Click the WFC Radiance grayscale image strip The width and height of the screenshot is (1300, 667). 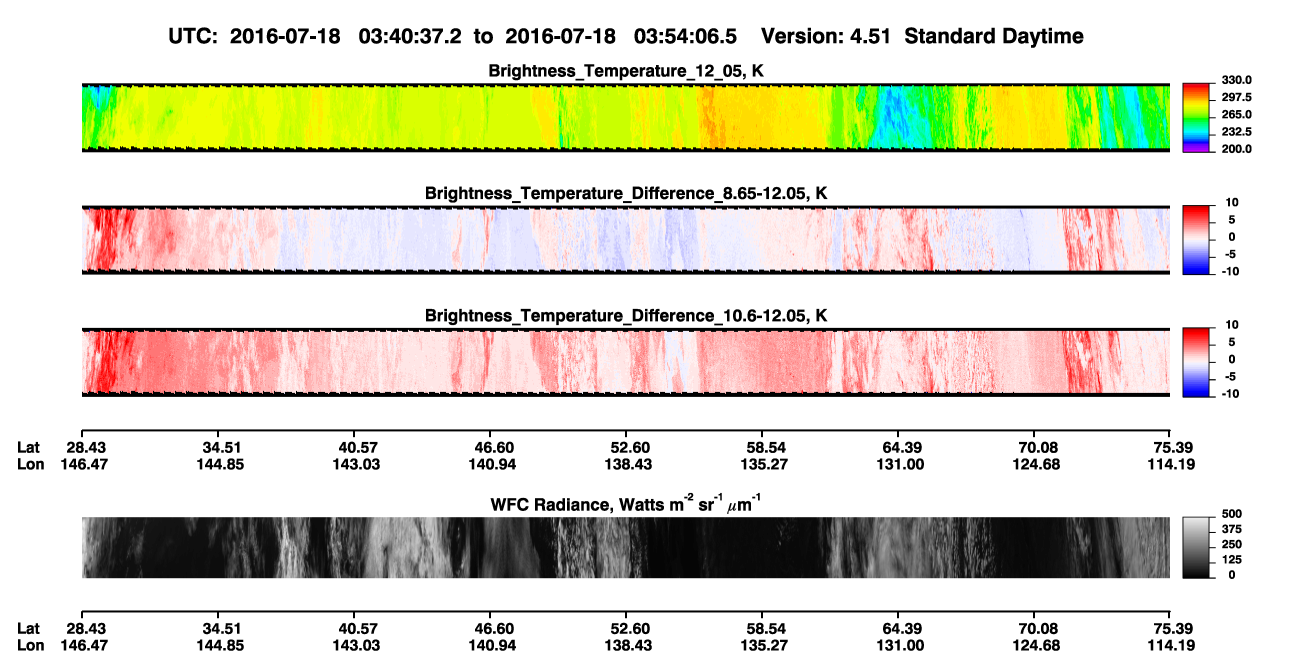(x=626, y=547)
